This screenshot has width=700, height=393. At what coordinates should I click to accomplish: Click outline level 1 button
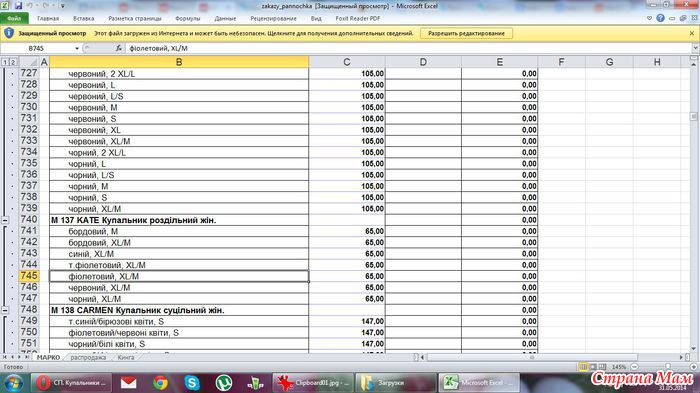pos(5,62)
